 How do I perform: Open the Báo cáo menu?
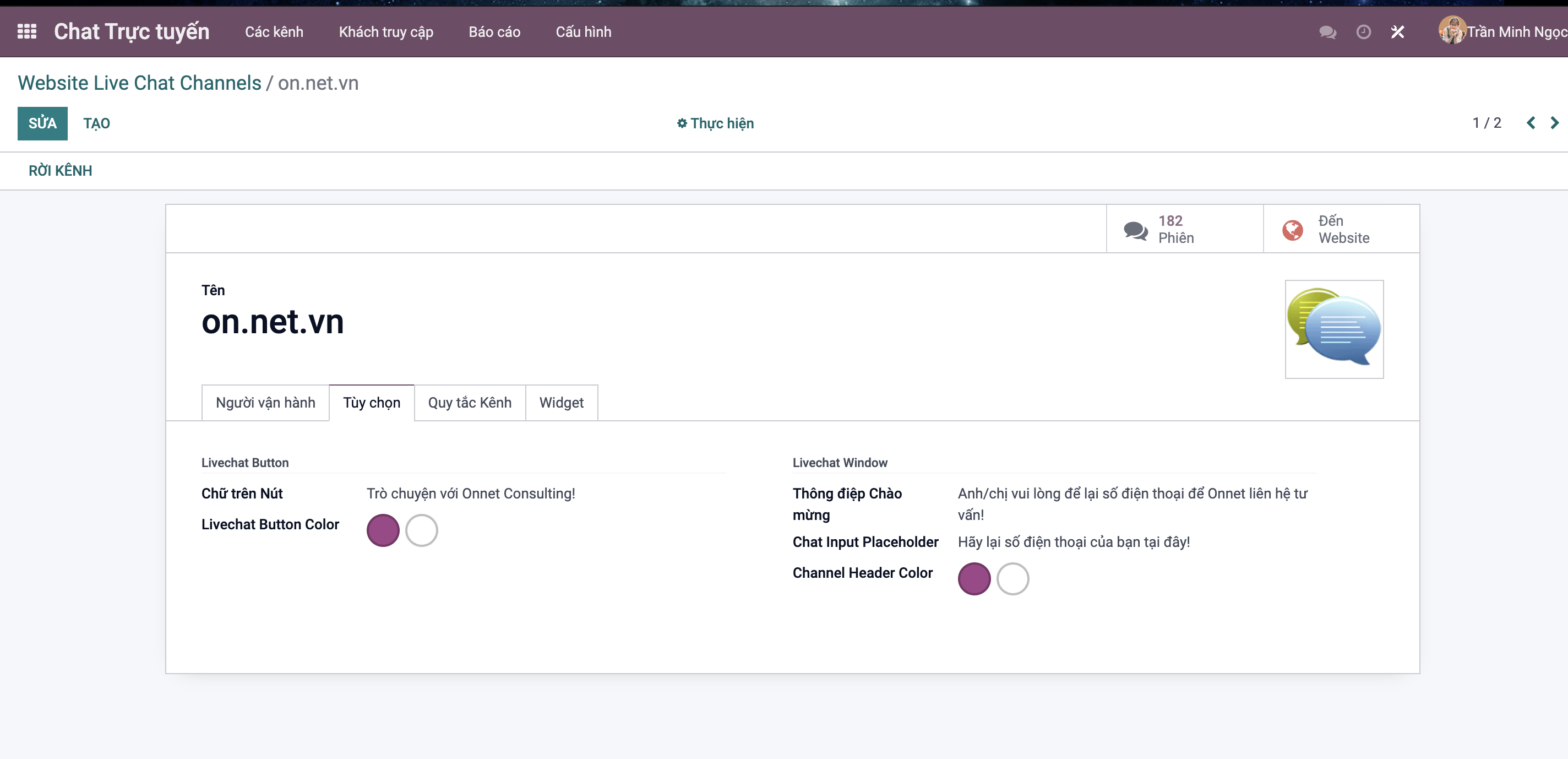(x=494, y=32)
